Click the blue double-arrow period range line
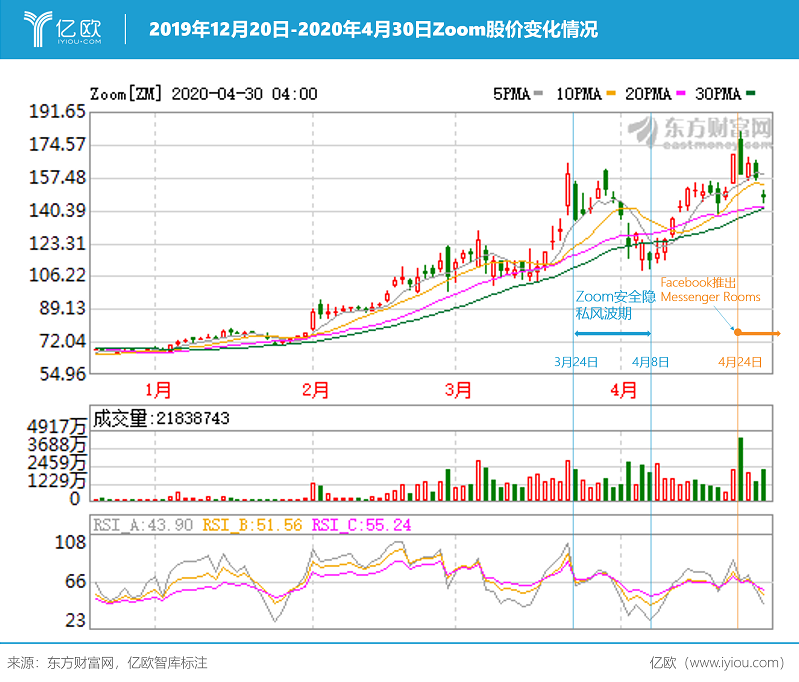This screenshot has height=682, width=799. (612, 333)
